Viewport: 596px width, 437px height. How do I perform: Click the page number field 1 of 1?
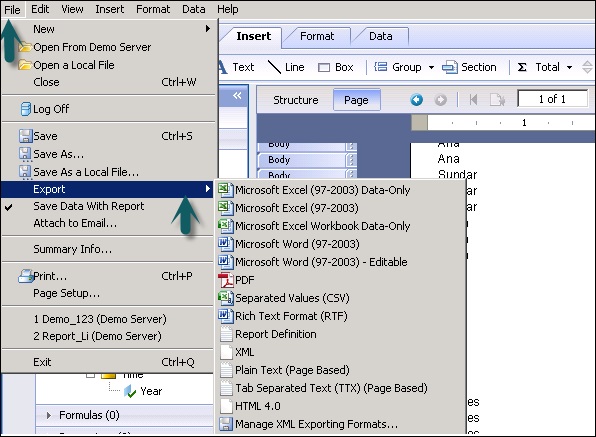pos(552,99)
